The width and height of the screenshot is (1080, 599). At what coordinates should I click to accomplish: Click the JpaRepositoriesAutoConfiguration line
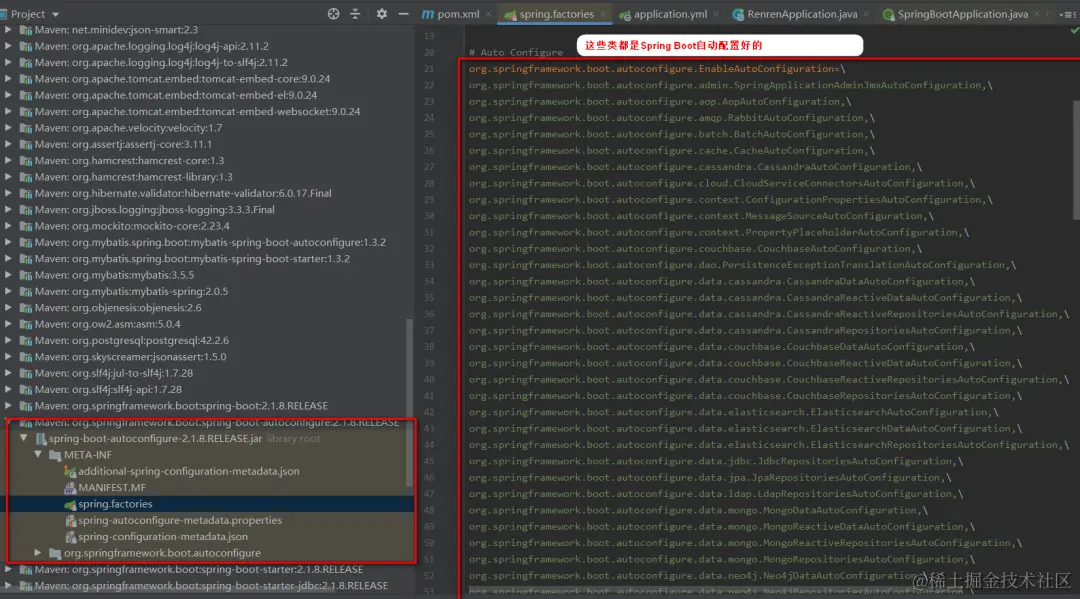coord(710,478)
